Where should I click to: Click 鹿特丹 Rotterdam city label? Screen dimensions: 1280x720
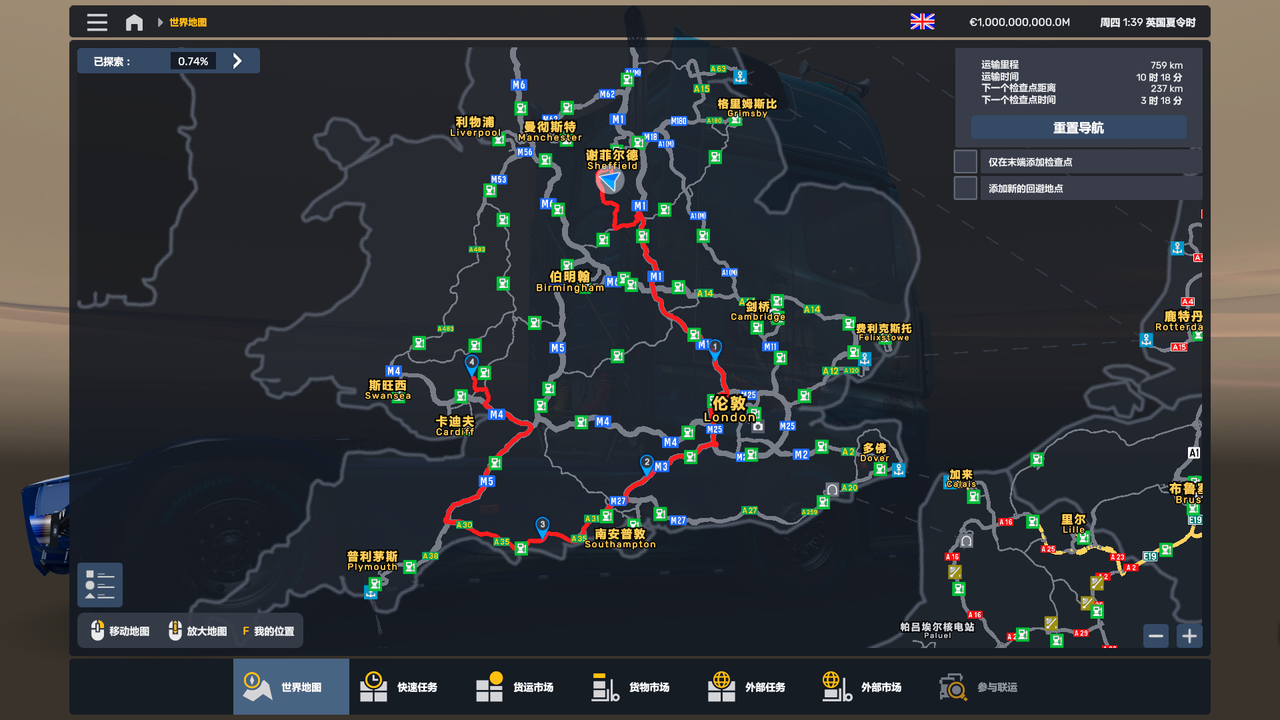pyautogui.click(x=1177, y=322)
